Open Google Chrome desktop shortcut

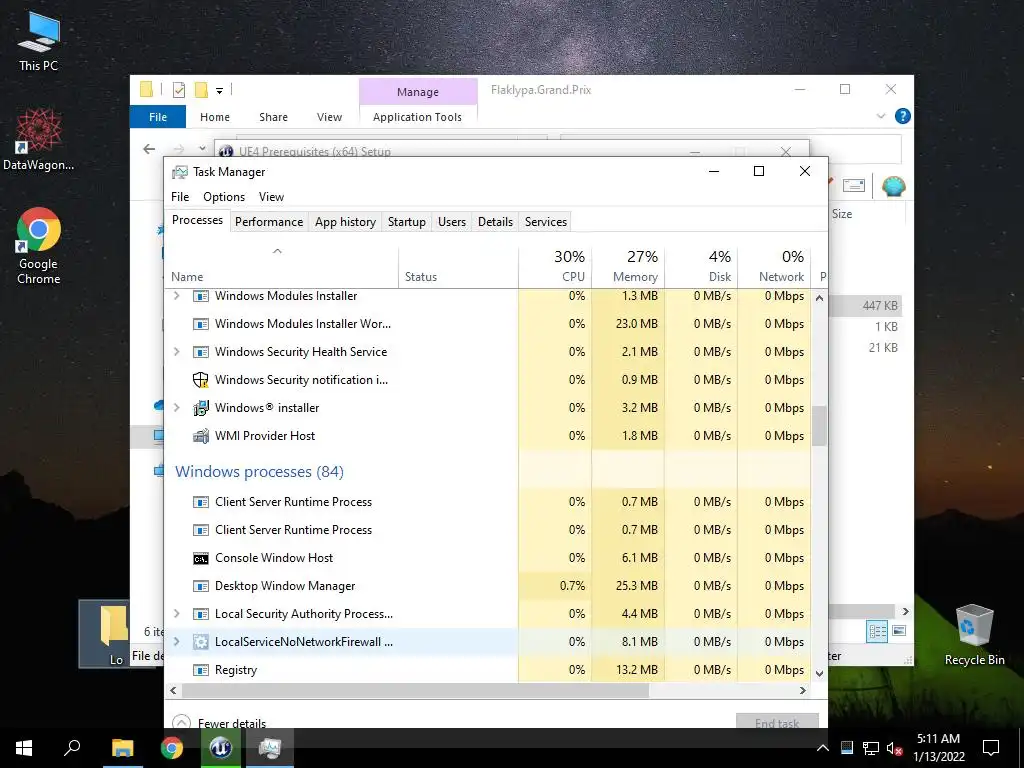(x=39, y=246)
